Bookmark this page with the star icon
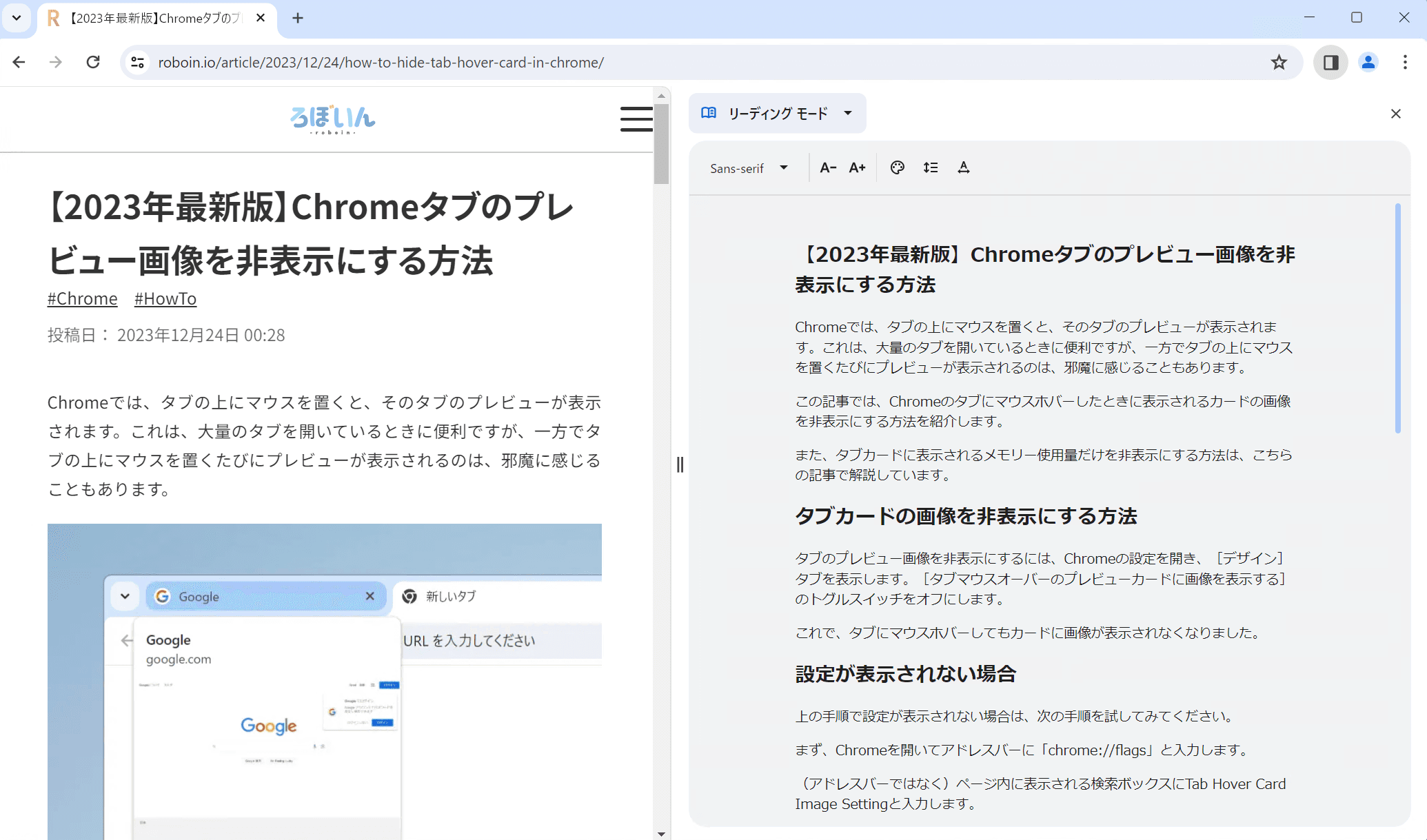The width and height of the screenshot is (1427, 840). point(1279,62)
